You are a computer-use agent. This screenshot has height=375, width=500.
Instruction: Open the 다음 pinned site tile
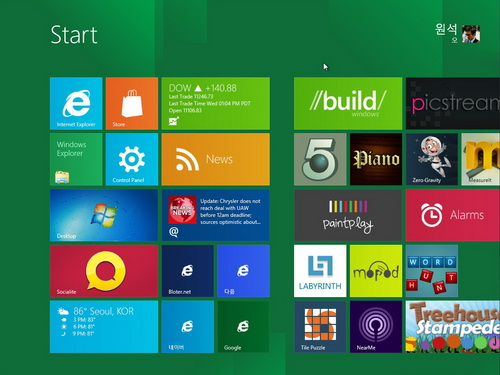point(244,271)
